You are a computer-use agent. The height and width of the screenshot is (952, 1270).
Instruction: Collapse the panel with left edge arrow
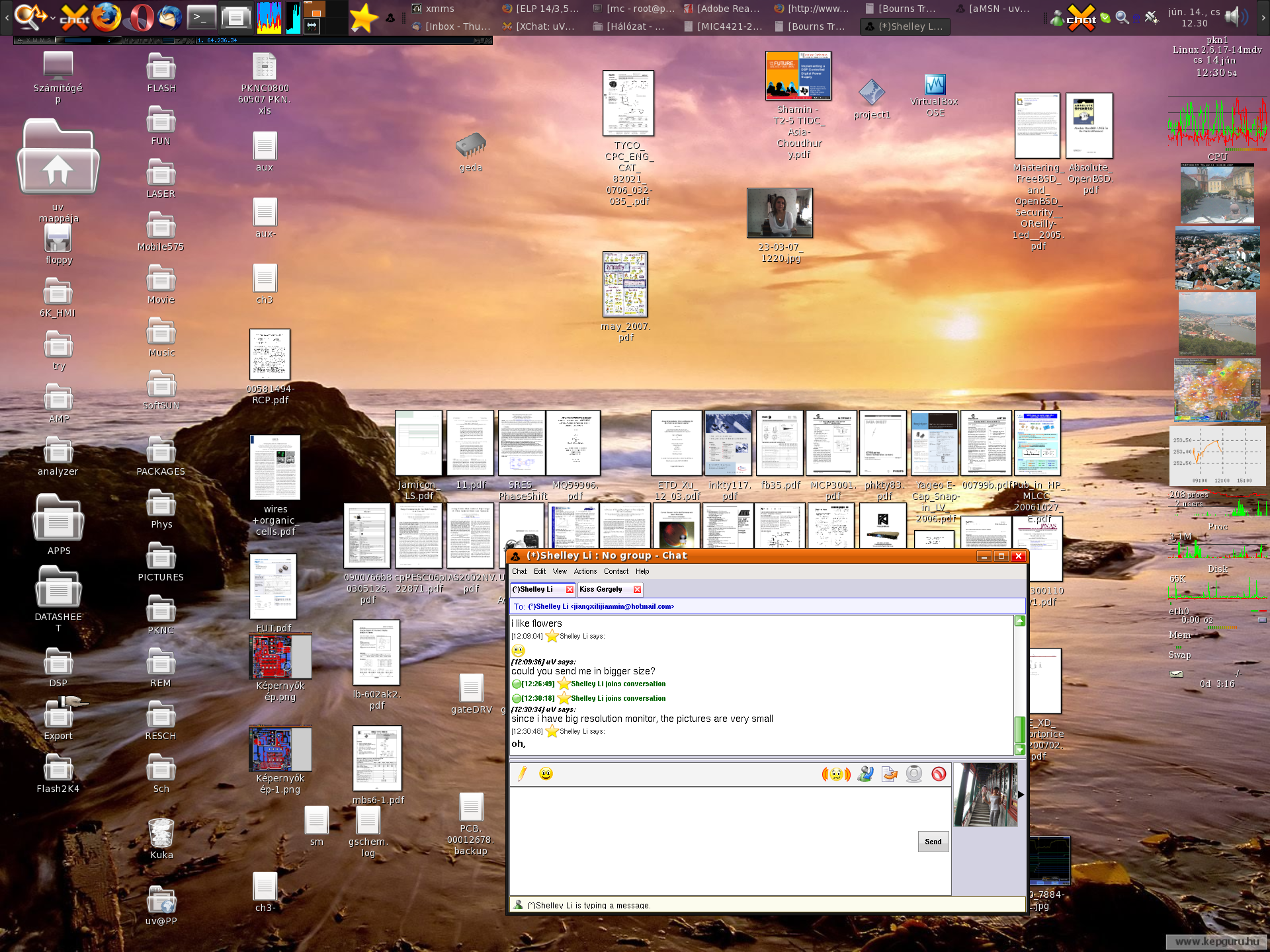click(6, 17)
